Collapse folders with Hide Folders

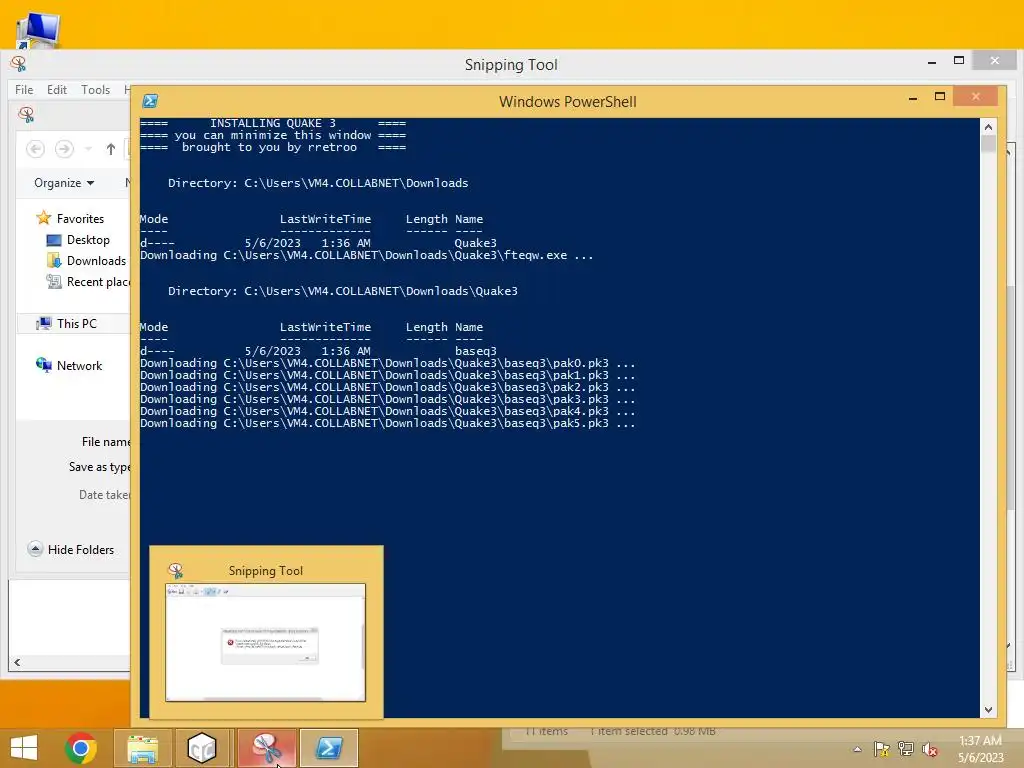pos(71,549)
